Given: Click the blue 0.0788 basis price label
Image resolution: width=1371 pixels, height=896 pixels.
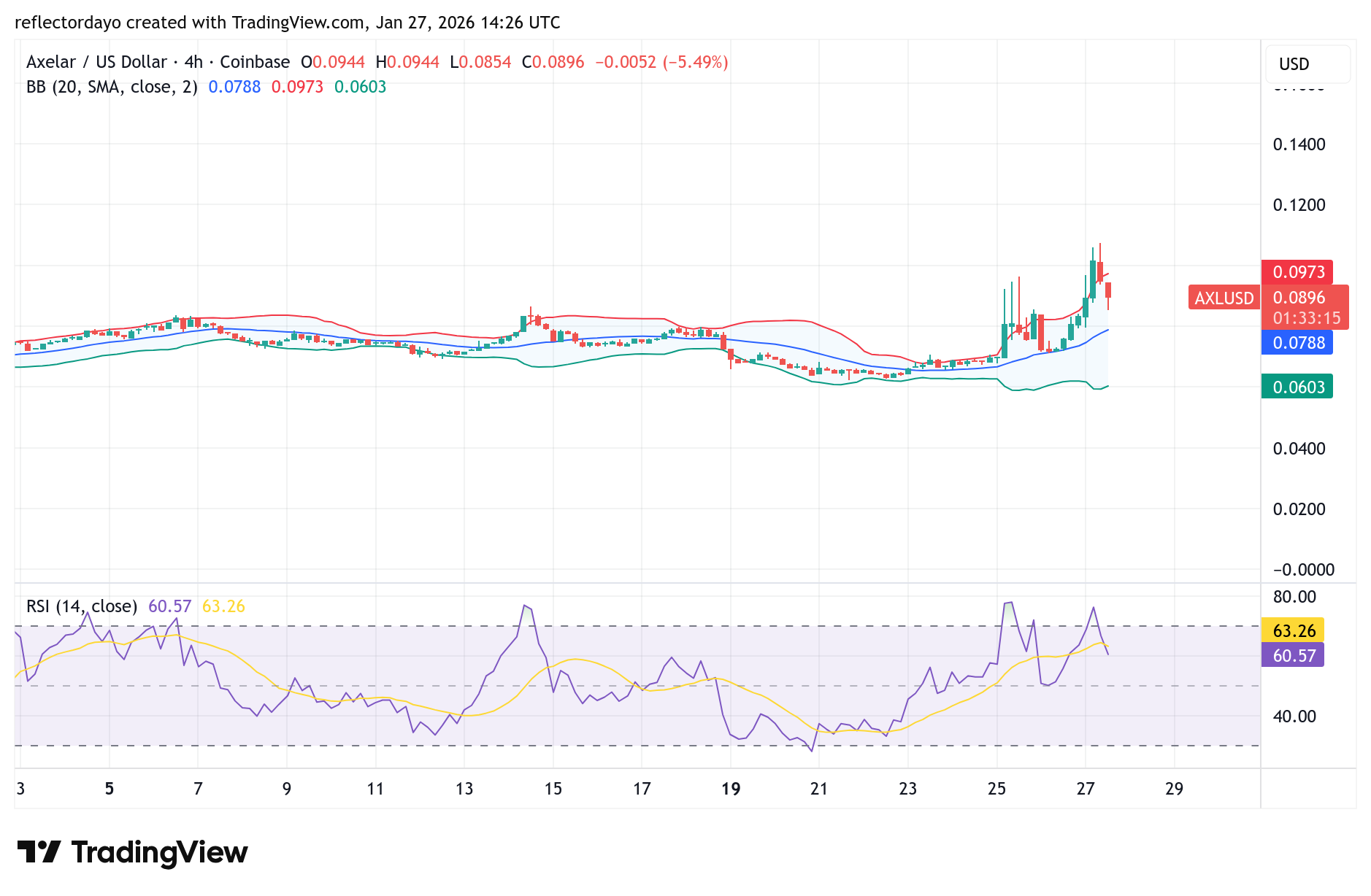Looking at the screenshot, I should [x=1298, y=342].
